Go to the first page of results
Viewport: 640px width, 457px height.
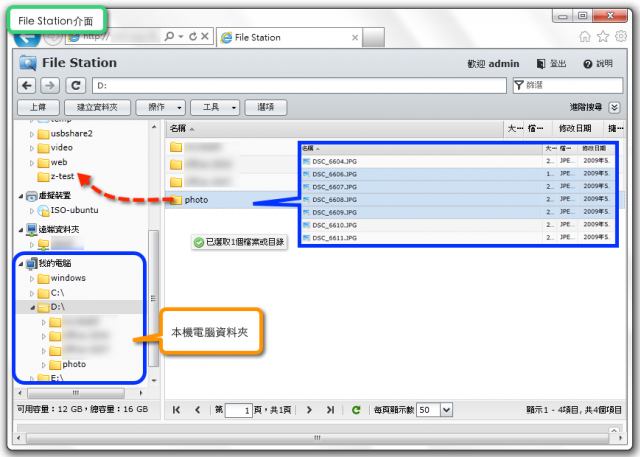coord(176,410)
